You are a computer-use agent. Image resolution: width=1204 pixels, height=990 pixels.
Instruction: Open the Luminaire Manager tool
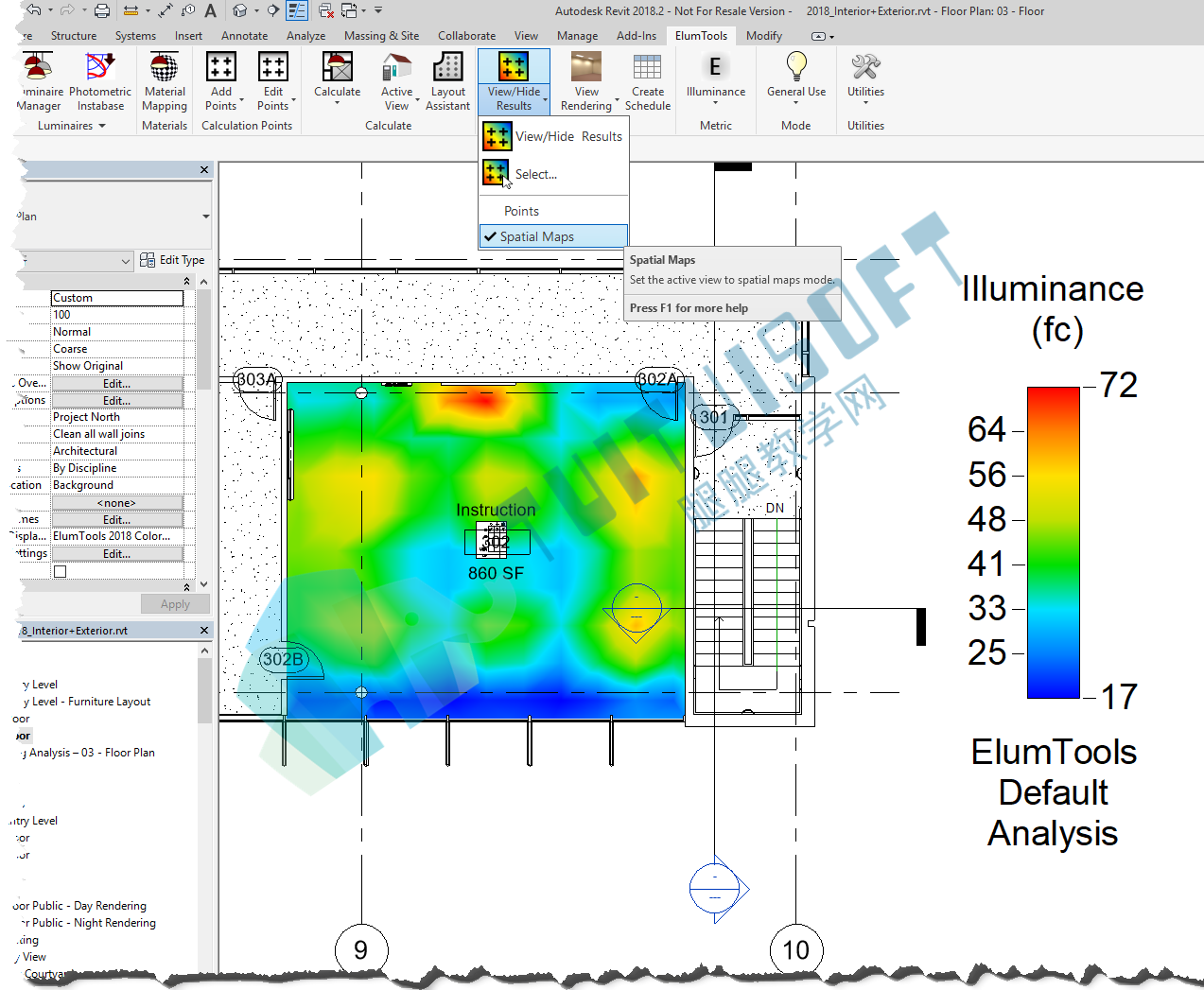tap(38, 82)
